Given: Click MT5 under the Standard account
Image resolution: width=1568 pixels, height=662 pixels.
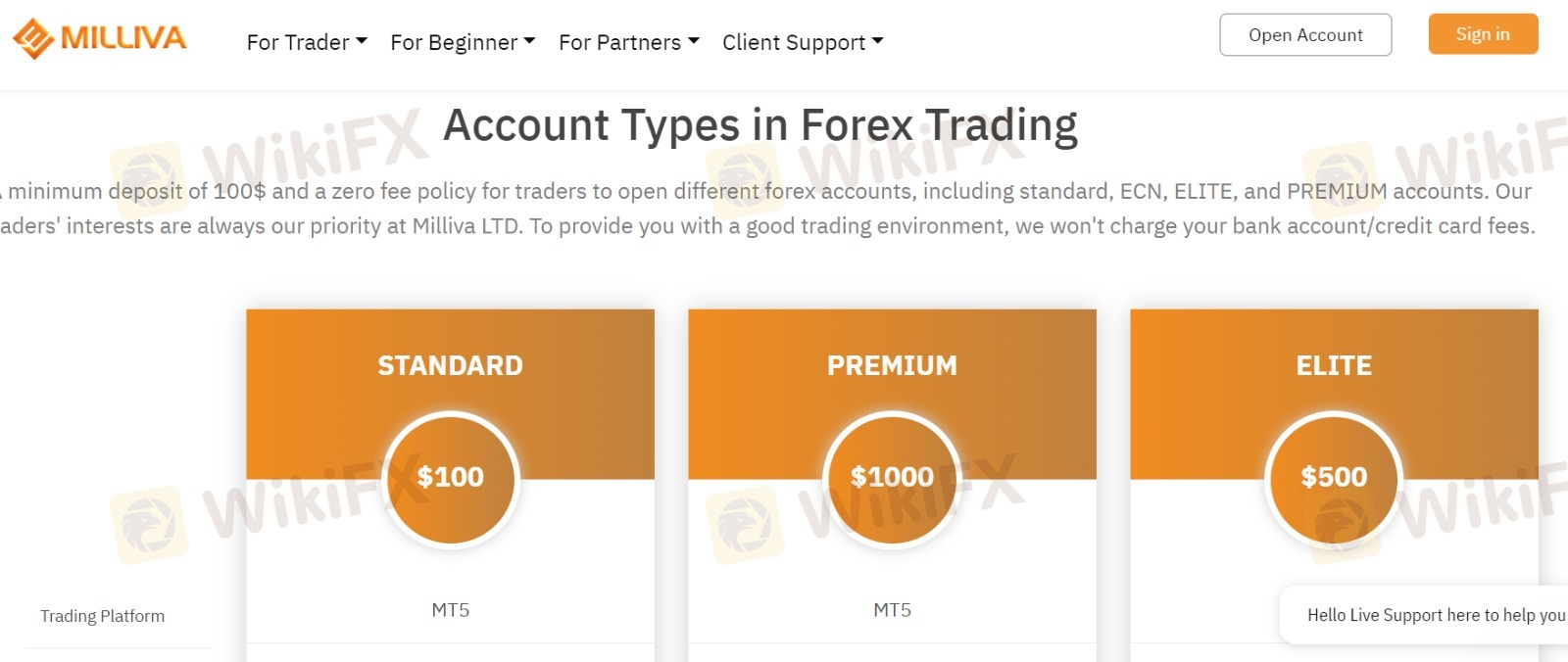Looking at the screenshot, I should click(451, 610).
